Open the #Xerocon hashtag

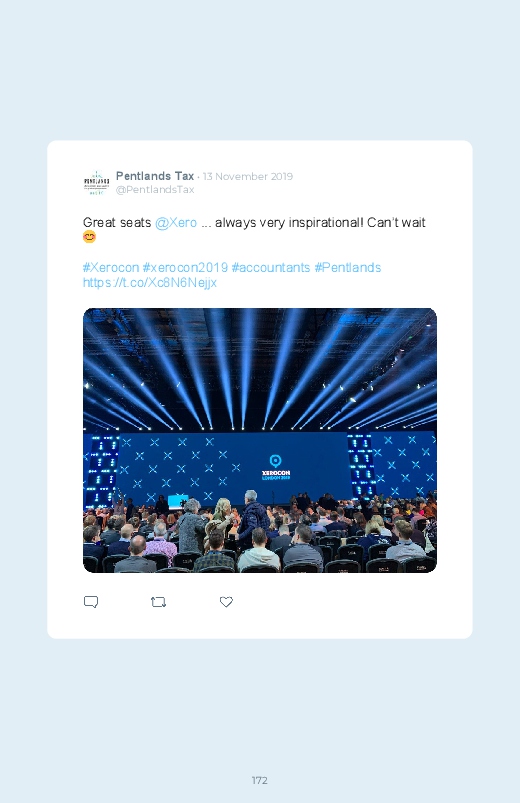[111, 268]
